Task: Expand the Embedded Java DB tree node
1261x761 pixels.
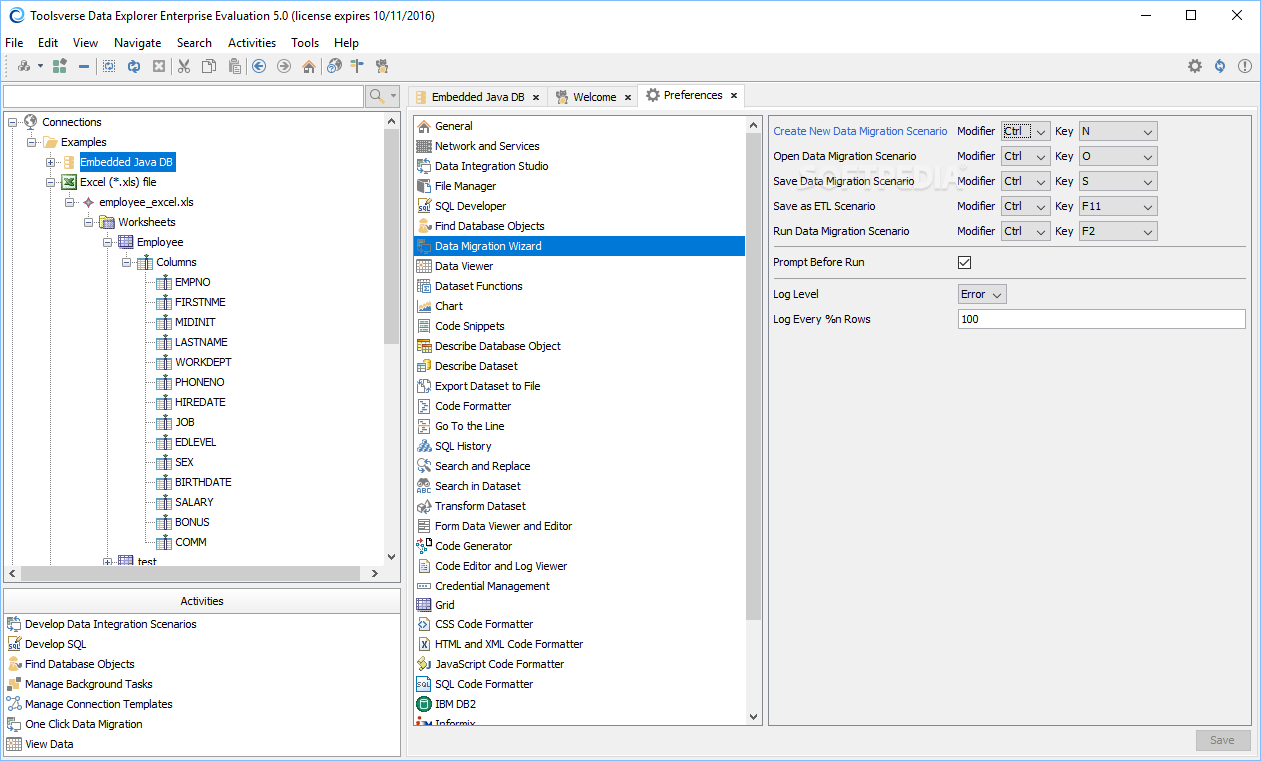Action: point(51,162)
